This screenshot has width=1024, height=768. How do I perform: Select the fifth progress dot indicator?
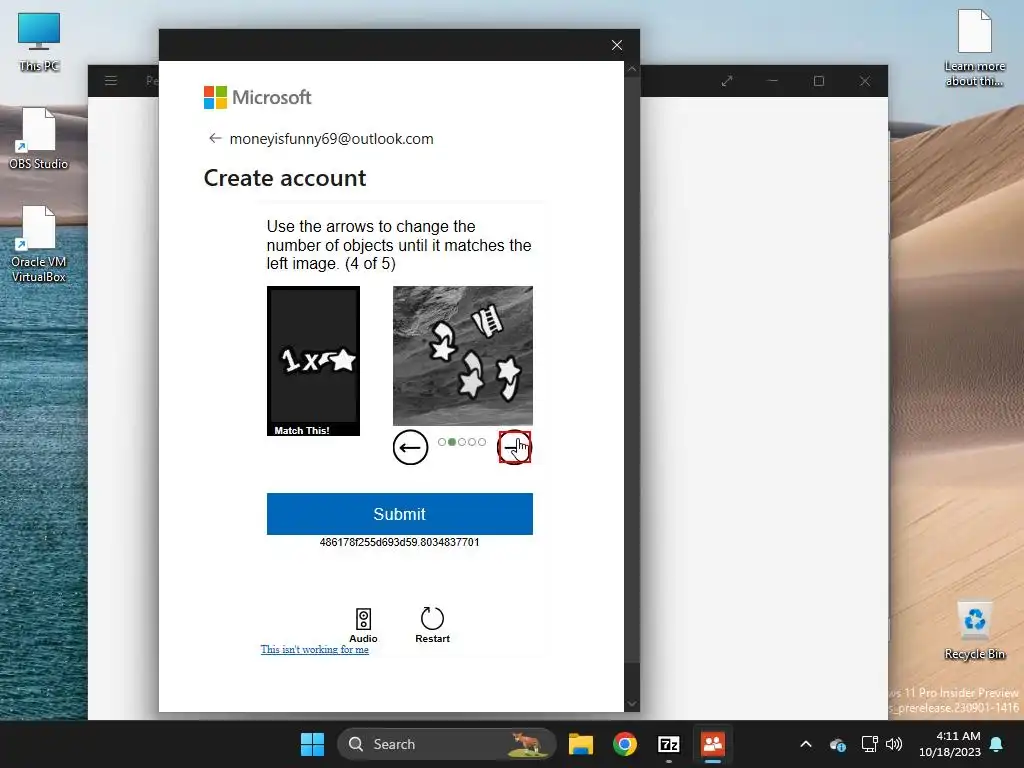click(x=482, y=442)
